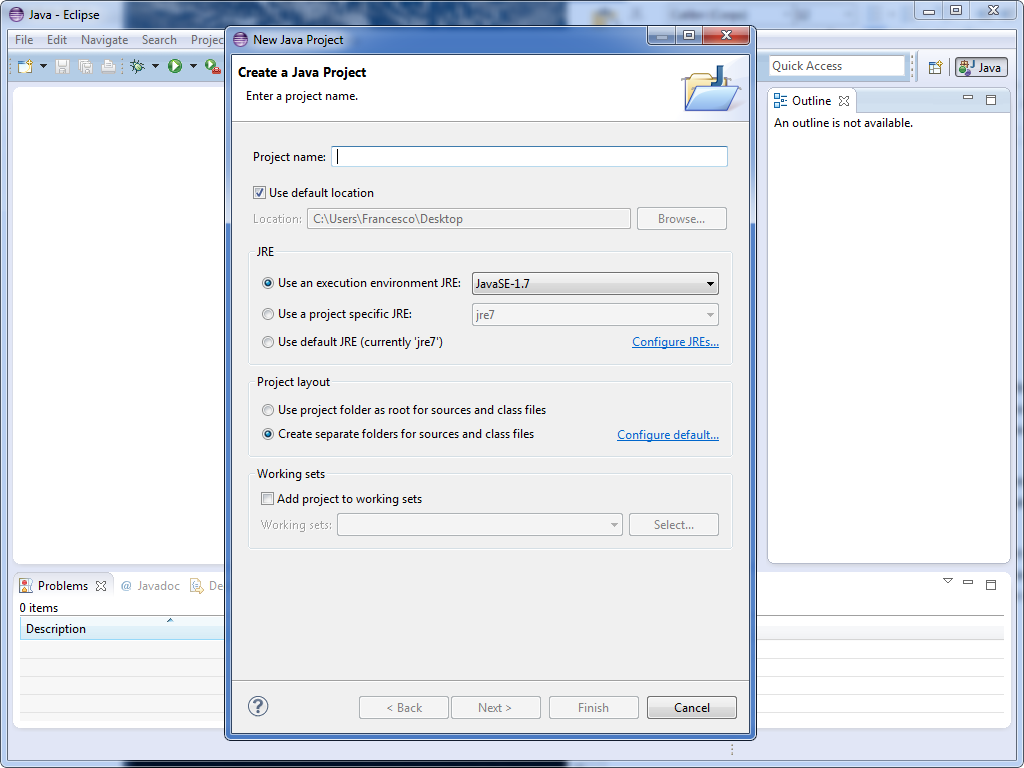Image resolution: width=1024 pixels, height=768 pixels.
Task: Maximize the Outline view panel
Action: [991, 100]
